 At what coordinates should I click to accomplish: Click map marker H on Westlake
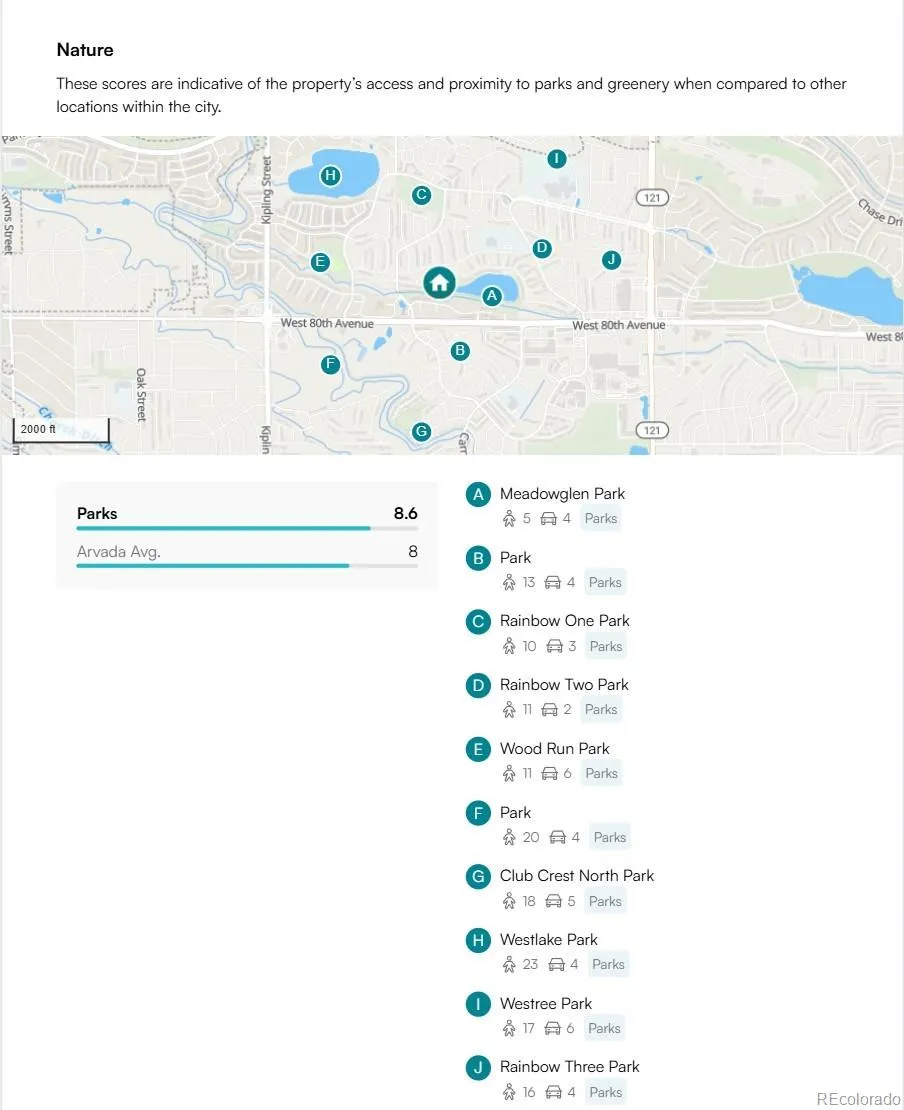pos(330,177)
